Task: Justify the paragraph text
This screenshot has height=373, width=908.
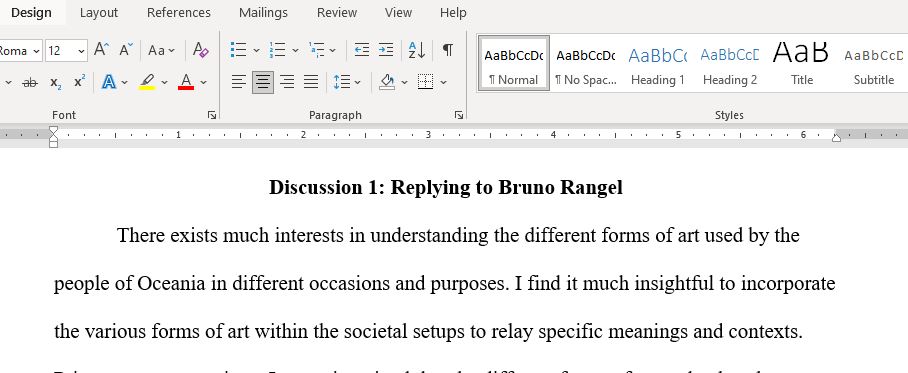Action: (x=312, y=82)
